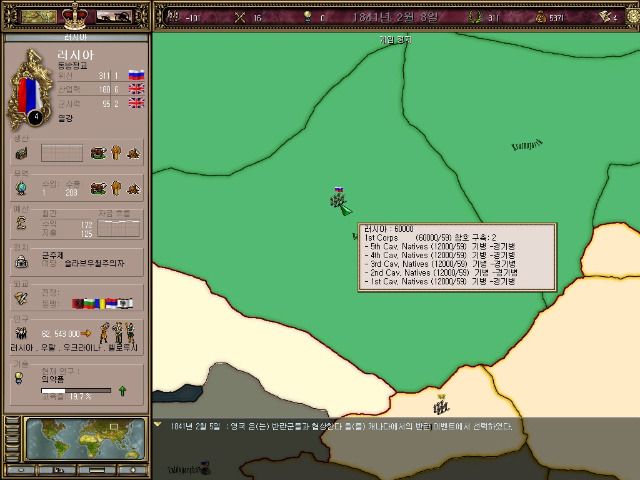
Task: Open politics via the parliament building icon
Action: click(21, 261)
